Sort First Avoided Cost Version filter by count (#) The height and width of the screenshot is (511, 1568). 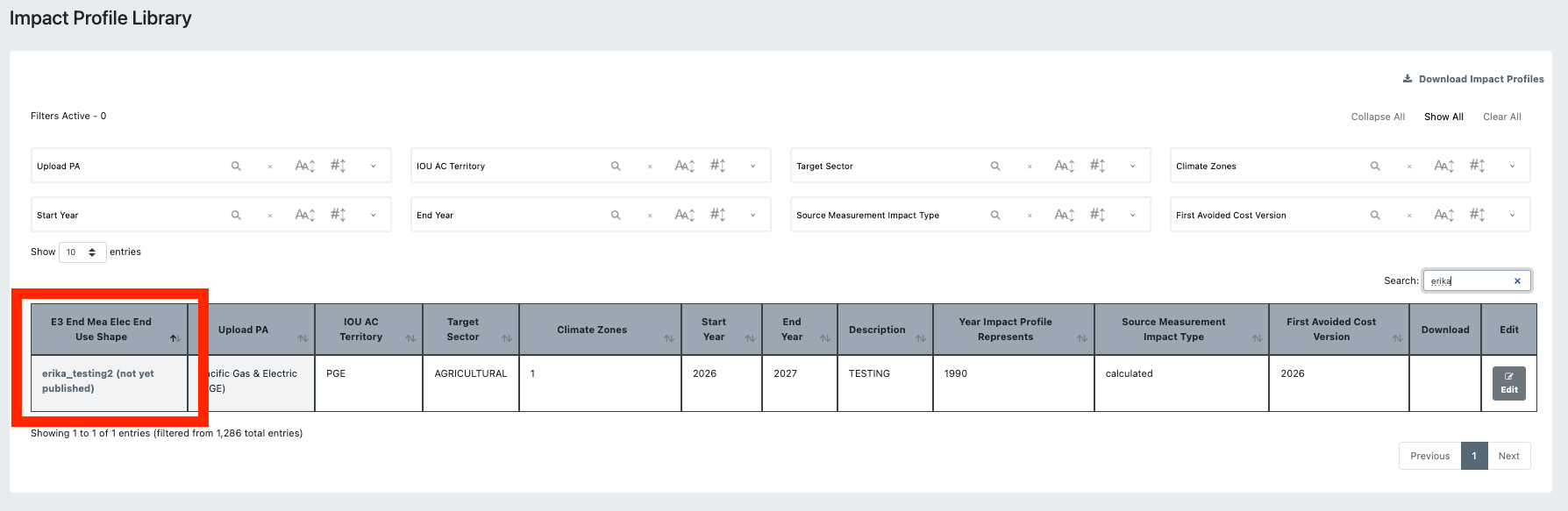[1478, 215]
